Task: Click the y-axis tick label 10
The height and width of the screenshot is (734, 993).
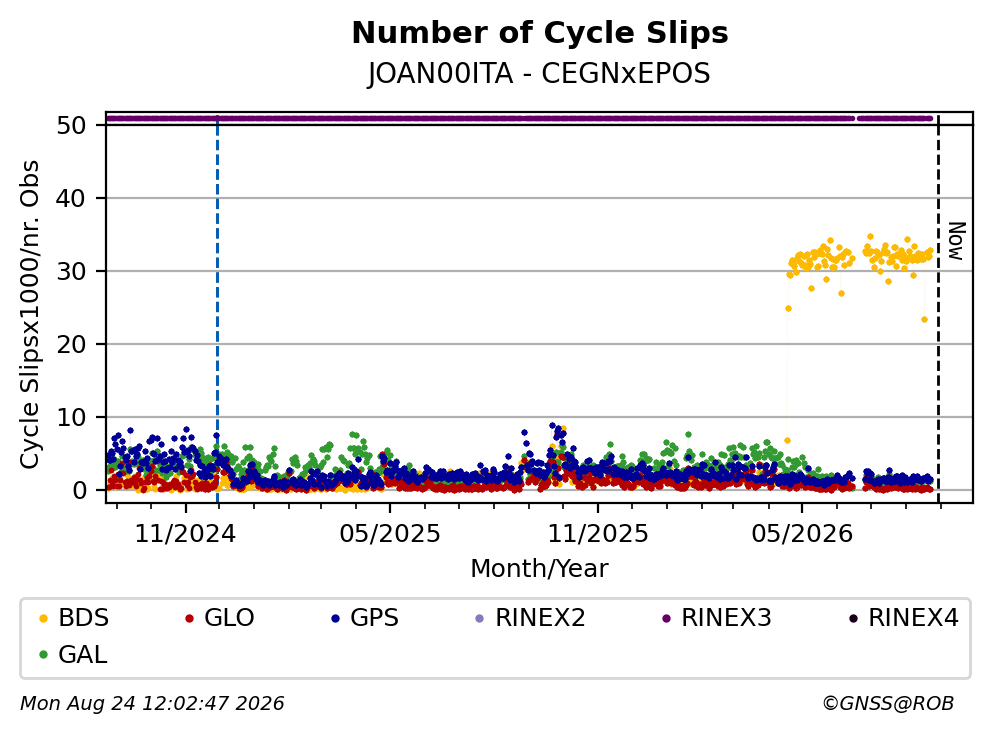Action: pyautogui.click(x=71, y=417)
